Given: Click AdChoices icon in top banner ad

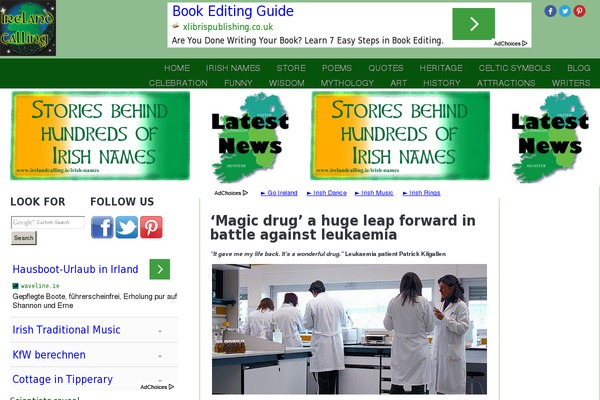Looking at the screenshot, I should coord(525,44).
